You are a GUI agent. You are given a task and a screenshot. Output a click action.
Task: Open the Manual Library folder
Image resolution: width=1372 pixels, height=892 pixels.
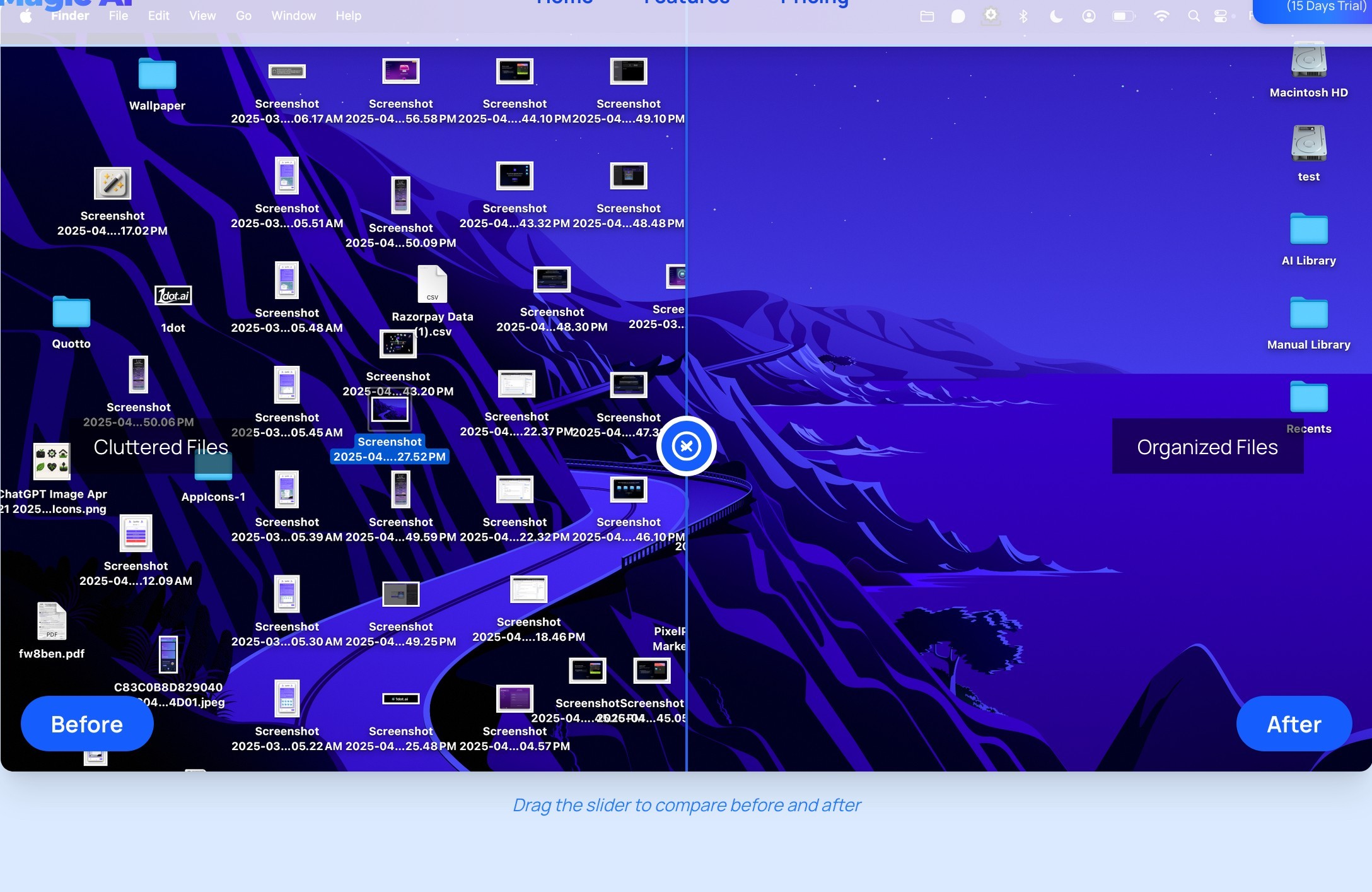click(1308, 313)
